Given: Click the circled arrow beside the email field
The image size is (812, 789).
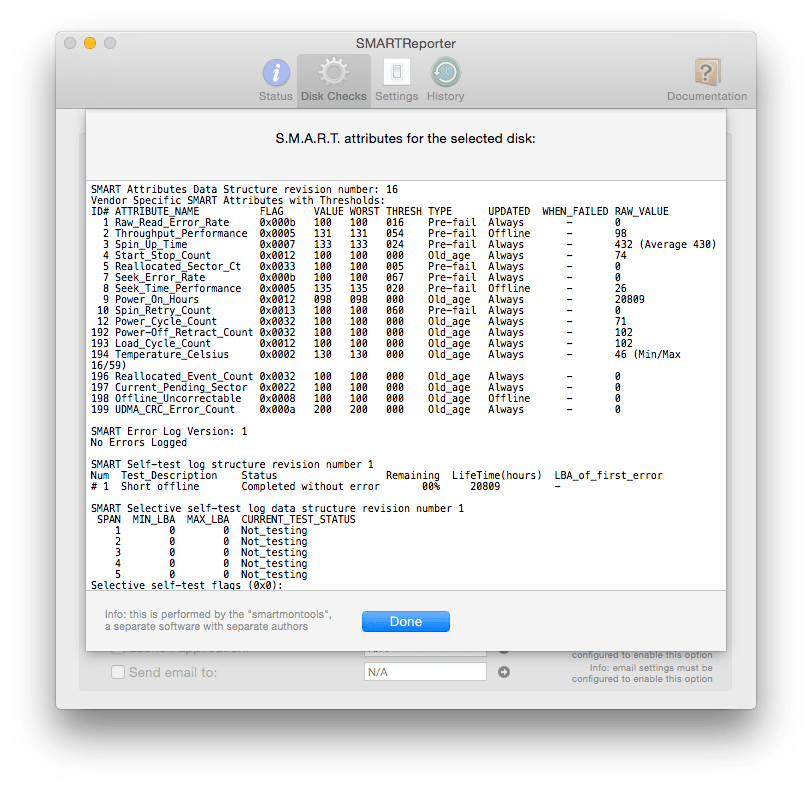Looking at the screenshot, I should tap(504, 672).
